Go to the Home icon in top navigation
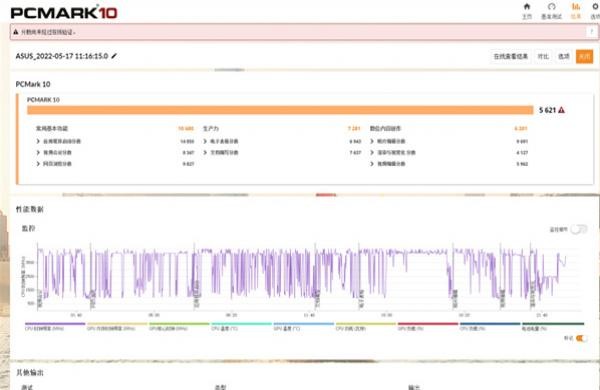 [527, 7]
